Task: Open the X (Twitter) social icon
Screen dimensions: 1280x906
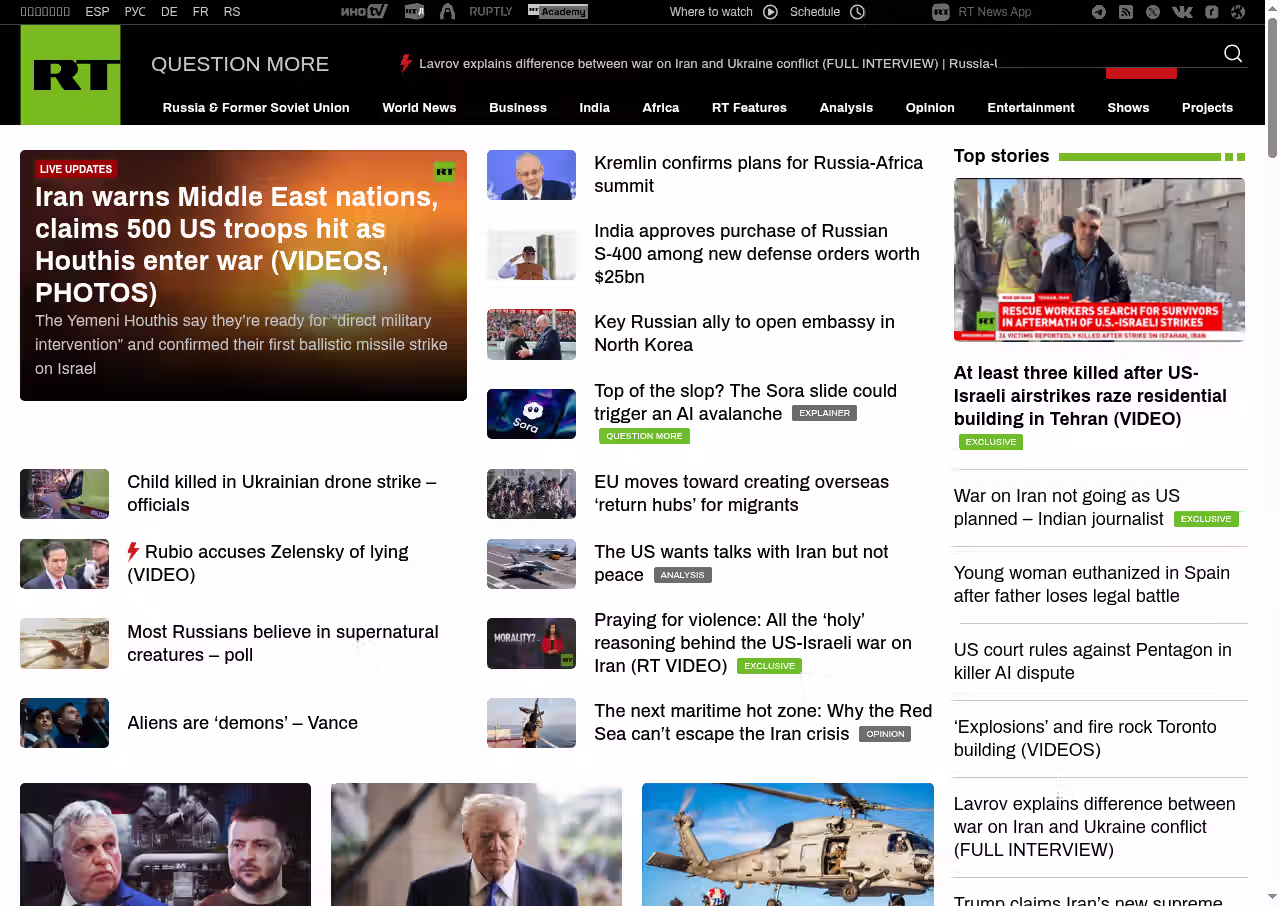Action: tap(1153, 12)
